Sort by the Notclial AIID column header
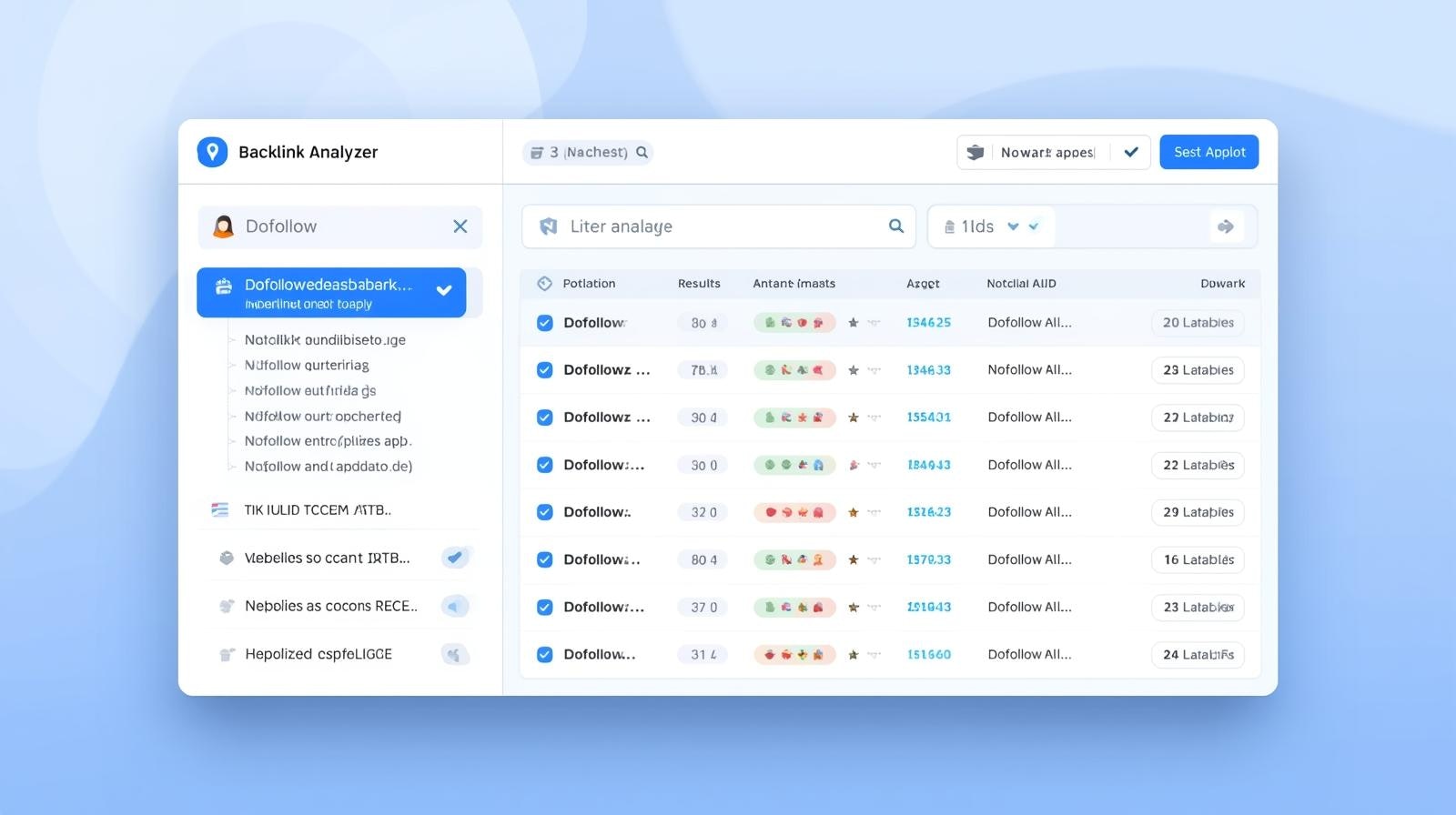Screen dimensions: 1456x815 [x=1021, y=284]
